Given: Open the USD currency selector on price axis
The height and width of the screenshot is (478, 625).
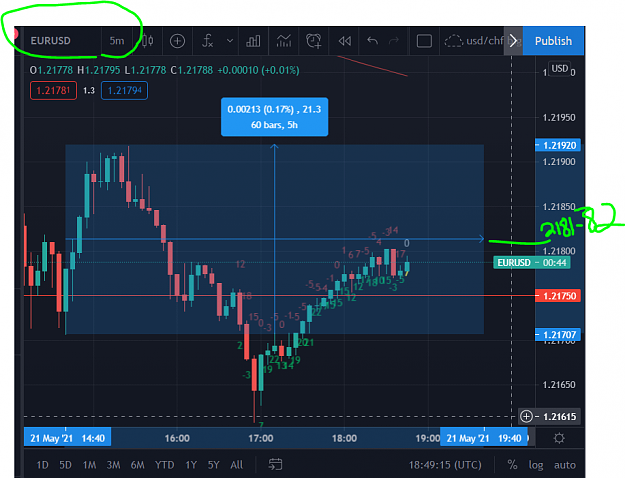Looking at the screenshot, I should (x=560, y=69).
